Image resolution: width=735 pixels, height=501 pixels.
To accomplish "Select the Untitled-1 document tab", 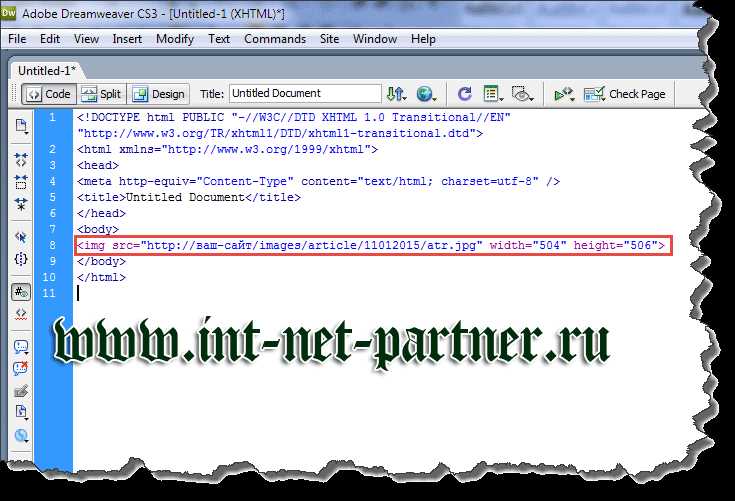I will pyautogui.click(x=46, y=71).
